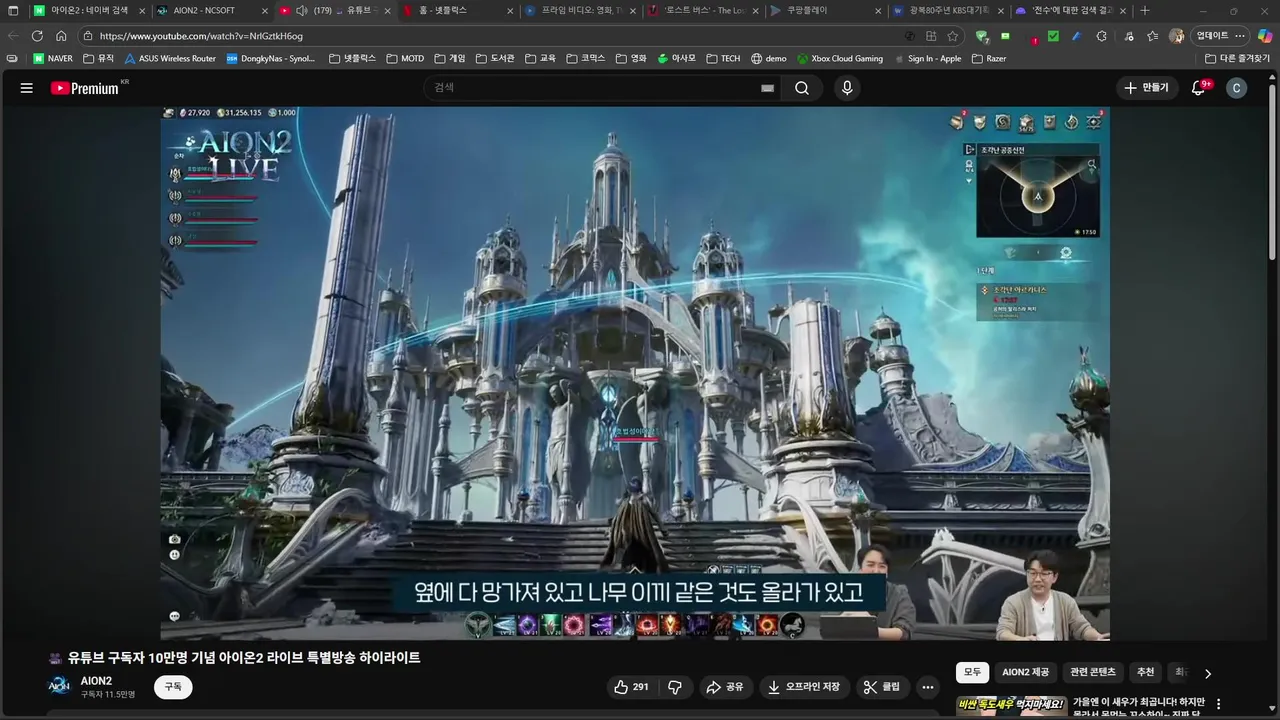Click the 구독 subscribe button
This screenshot has height=720, width=1280.
[173, 687]
